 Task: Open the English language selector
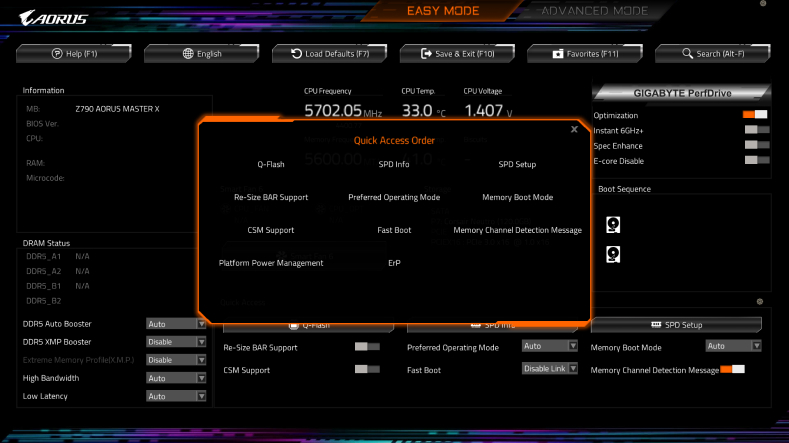[202, 53]
